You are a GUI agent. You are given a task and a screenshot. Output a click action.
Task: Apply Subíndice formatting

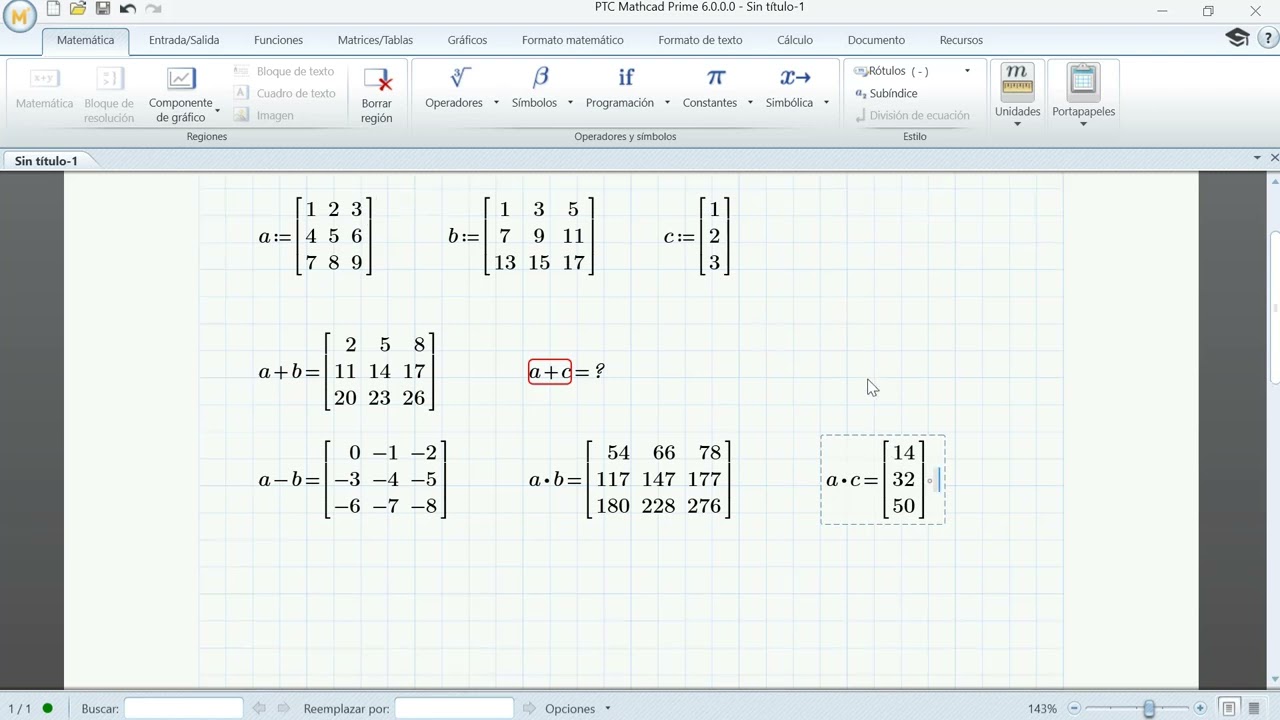pos(886,93)
